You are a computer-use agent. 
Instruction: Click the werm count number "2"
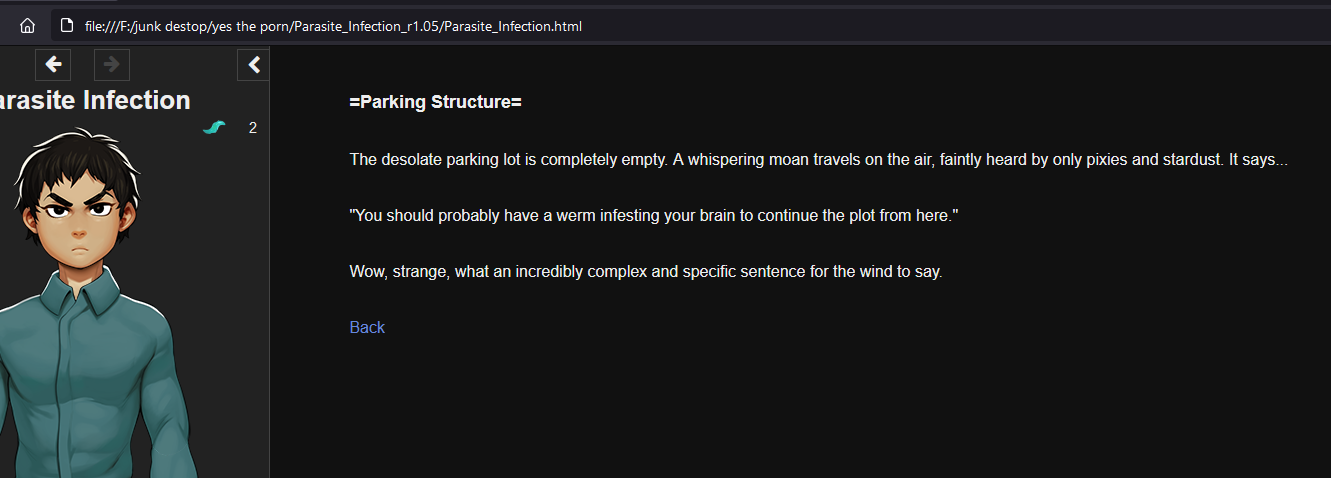pos(253,128)
